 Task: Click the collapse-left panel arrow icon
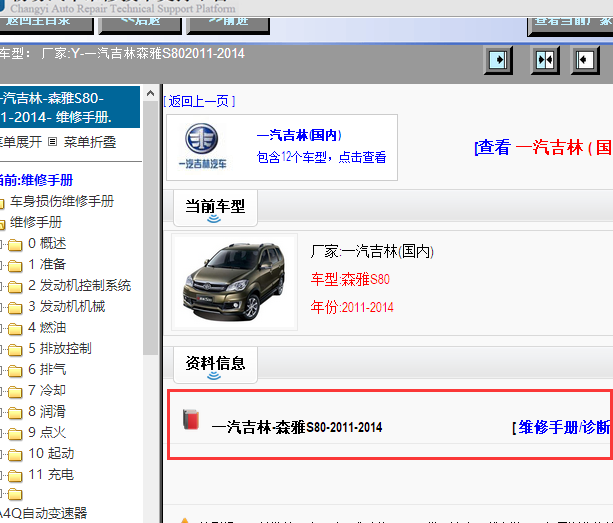(585, 60)
